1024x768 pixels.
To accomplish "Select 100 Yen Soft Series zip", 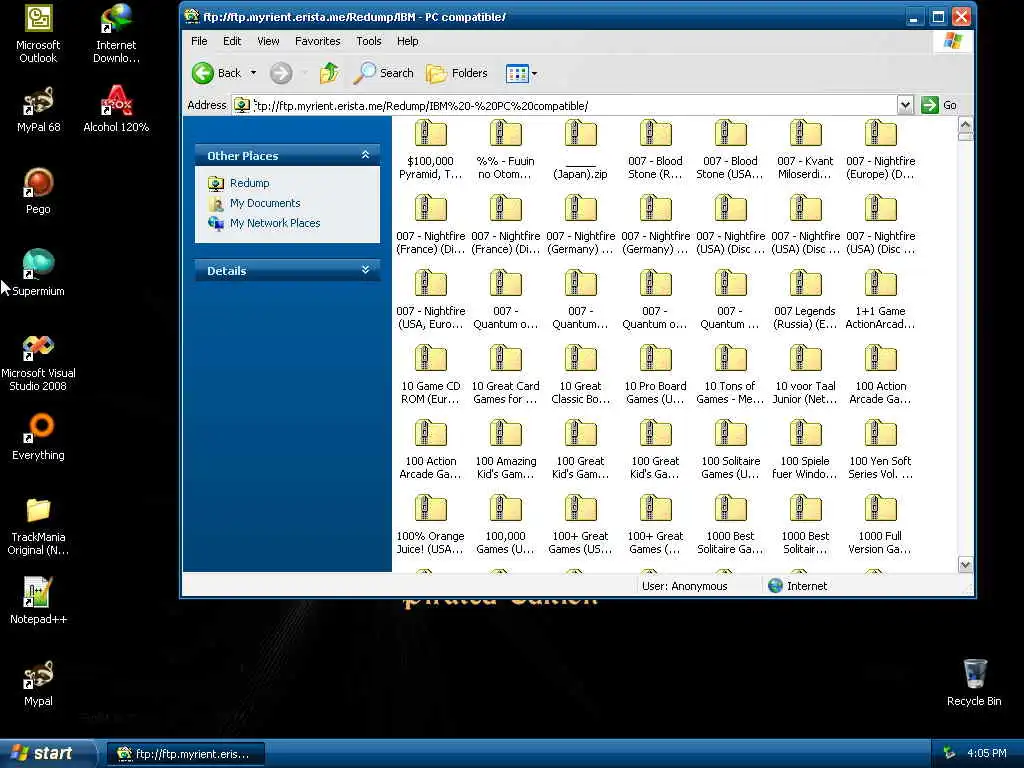I will tap(880, 450).
